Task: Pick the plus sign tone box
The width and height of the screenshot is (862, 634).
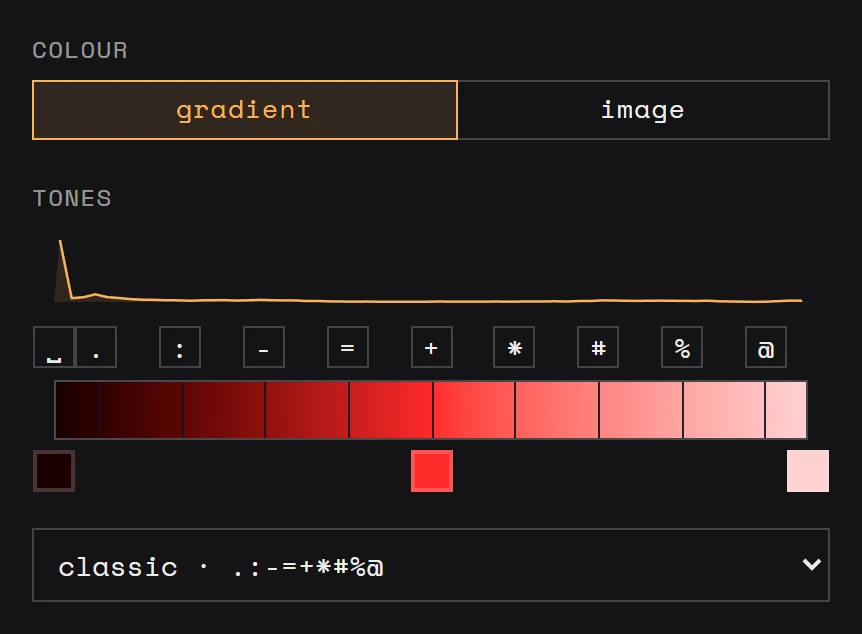Action: [432, 347]
